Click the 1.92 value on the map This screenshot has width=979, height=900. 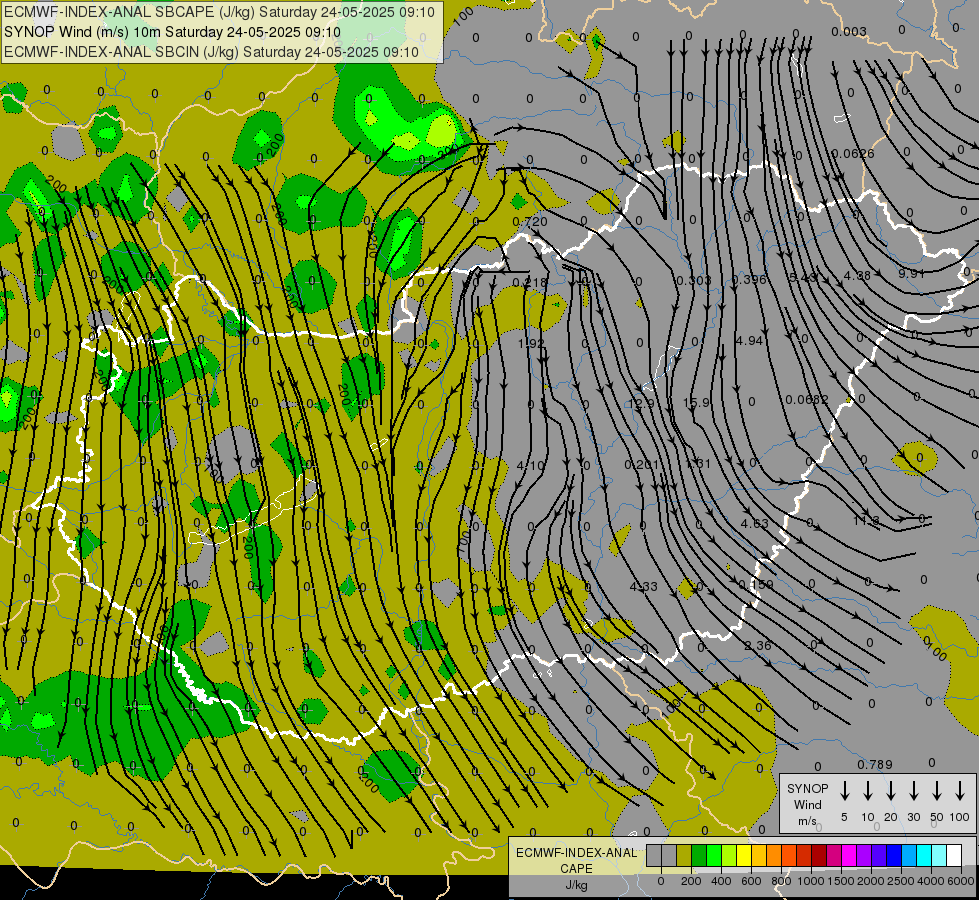click(531, 344)
